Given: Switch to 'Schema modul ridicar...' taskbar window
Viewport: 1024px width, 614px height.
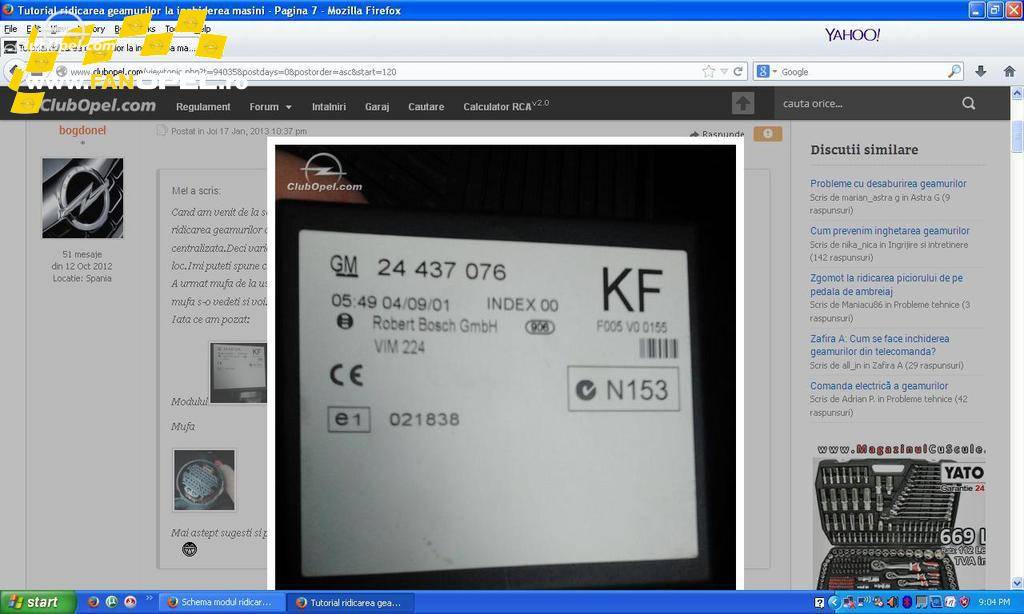Looking at the screenshot, I should [x=220, y=602].
